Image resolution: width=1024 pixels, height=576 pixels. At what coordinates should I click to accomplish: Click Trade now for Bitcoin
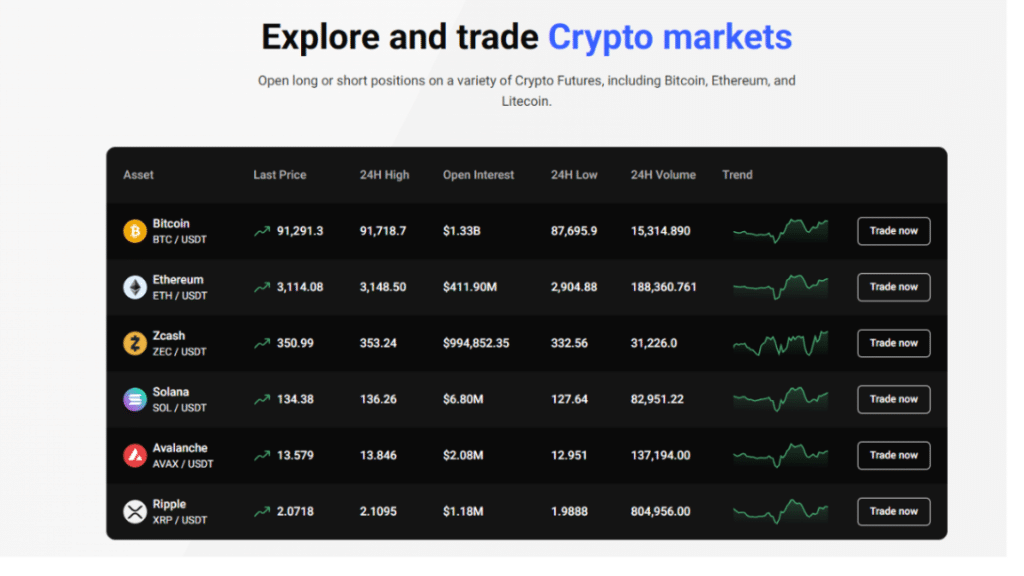(893, 230)
